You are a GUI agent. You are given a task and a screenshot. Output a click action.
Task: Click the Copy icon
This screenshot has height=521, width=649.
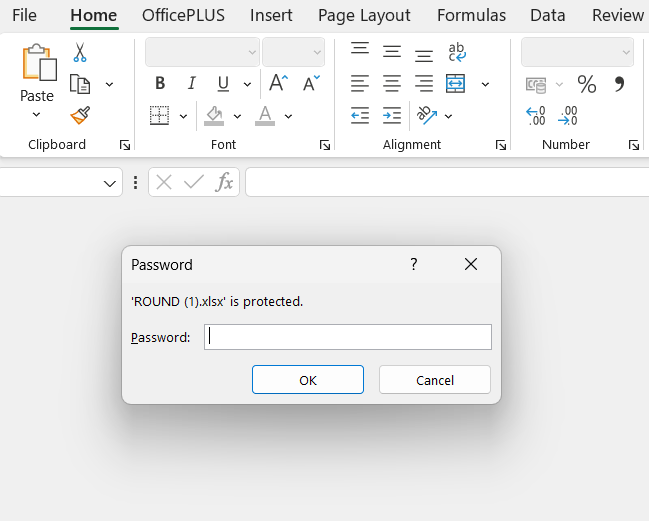point(80,84)
